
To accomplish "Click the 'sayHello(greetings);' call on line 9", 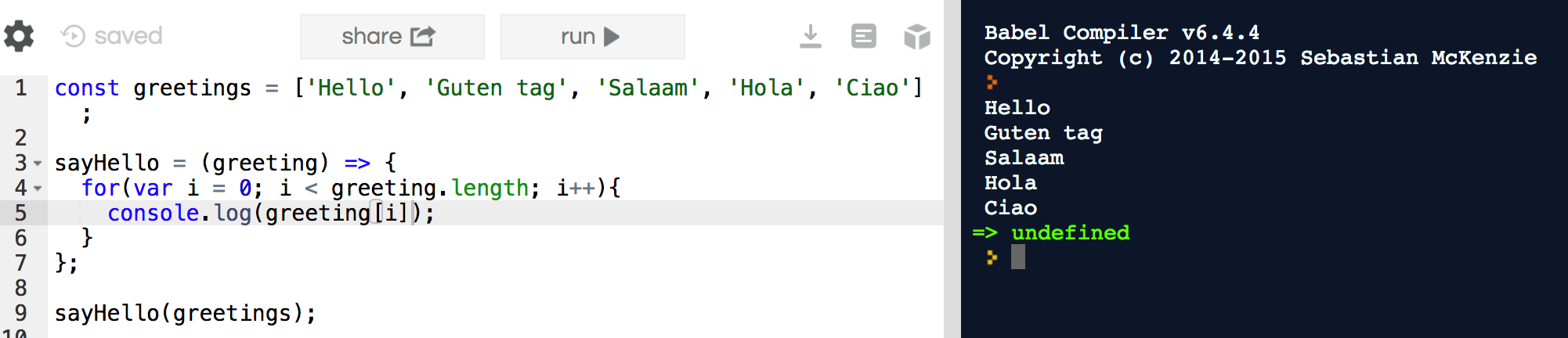I will point(186,313).
